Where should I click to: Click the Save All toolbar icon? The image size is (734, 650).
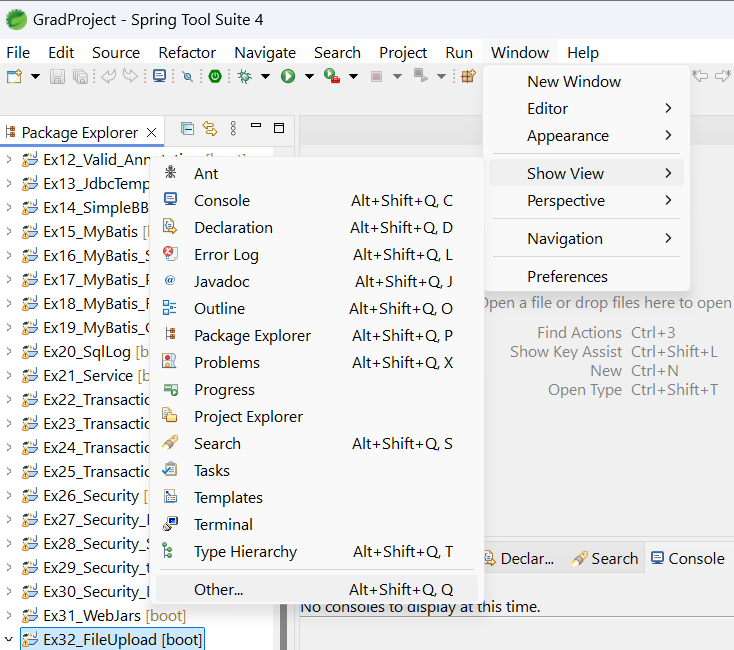point(80,76)
